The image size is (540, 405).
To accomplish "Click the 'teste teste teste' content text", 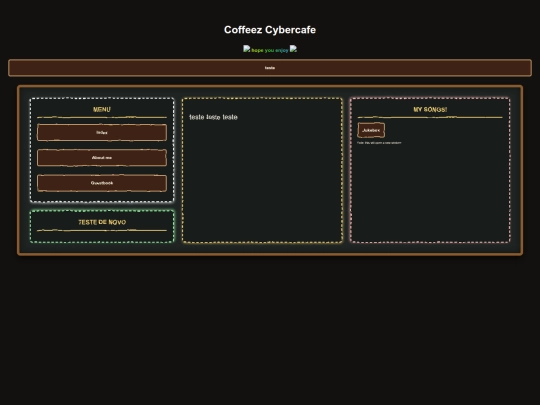I will [213, 117].
